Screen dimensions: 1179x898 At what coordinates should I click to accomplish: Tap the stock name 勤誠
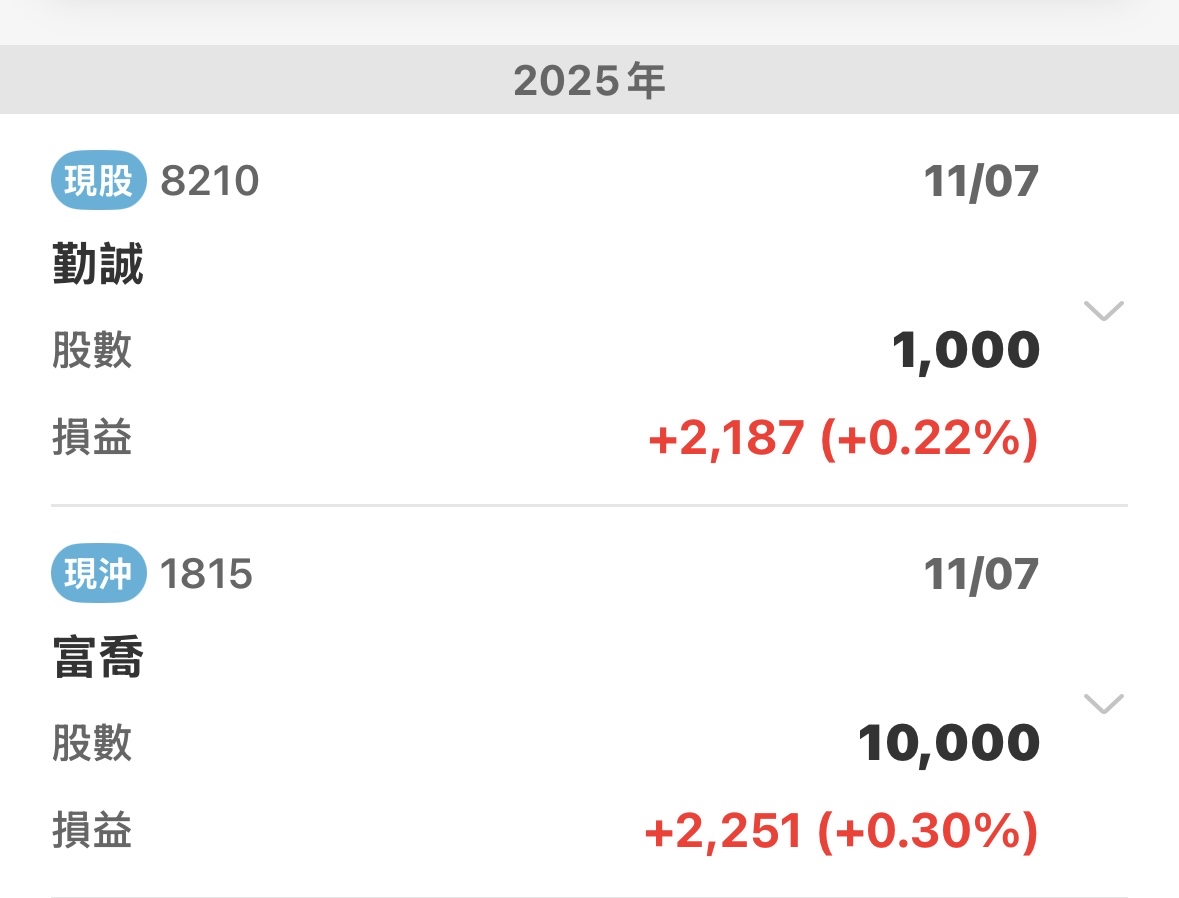[x=97, y=266]
